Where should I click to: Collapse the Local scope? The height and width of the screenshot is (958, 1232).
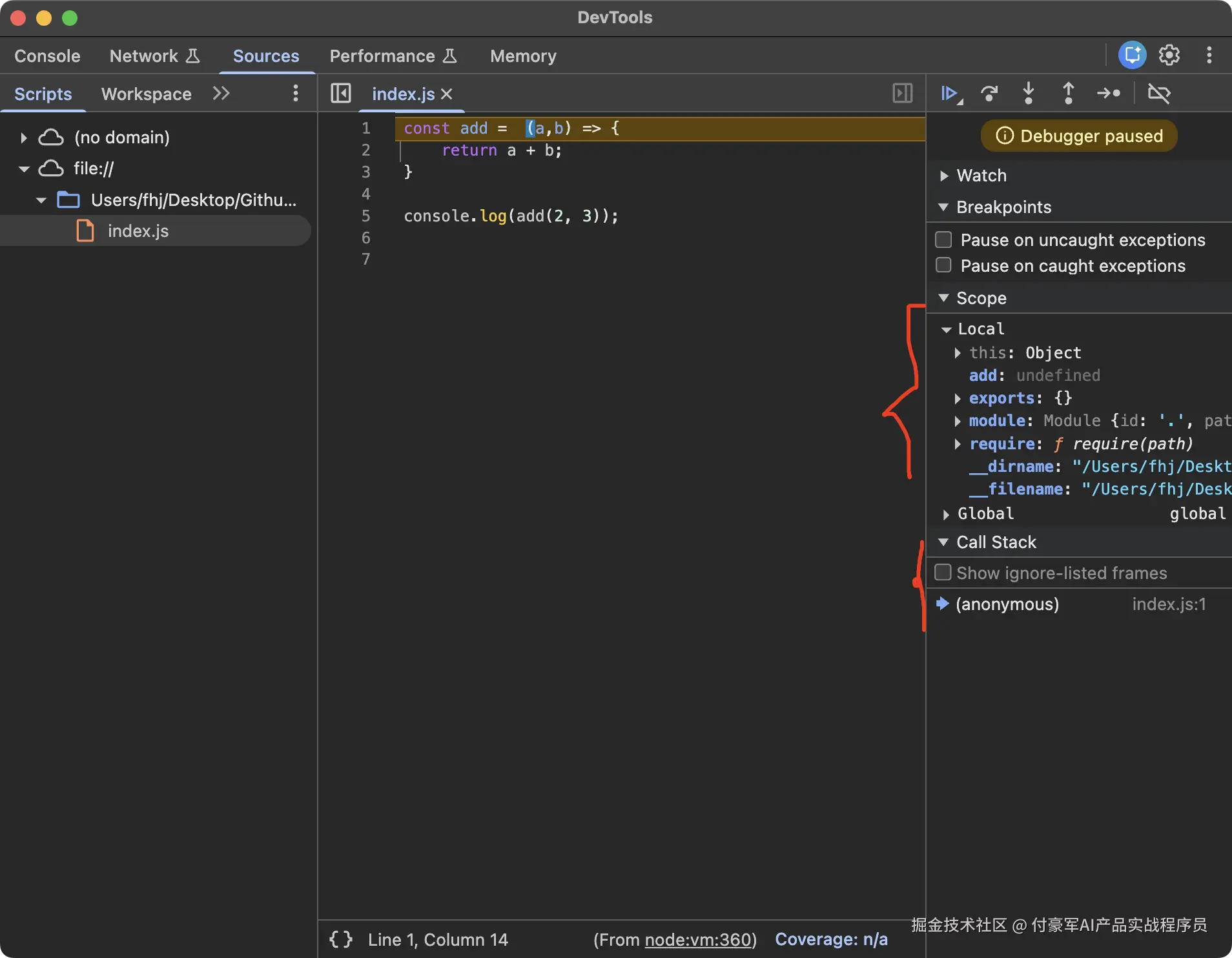[946, 330]
